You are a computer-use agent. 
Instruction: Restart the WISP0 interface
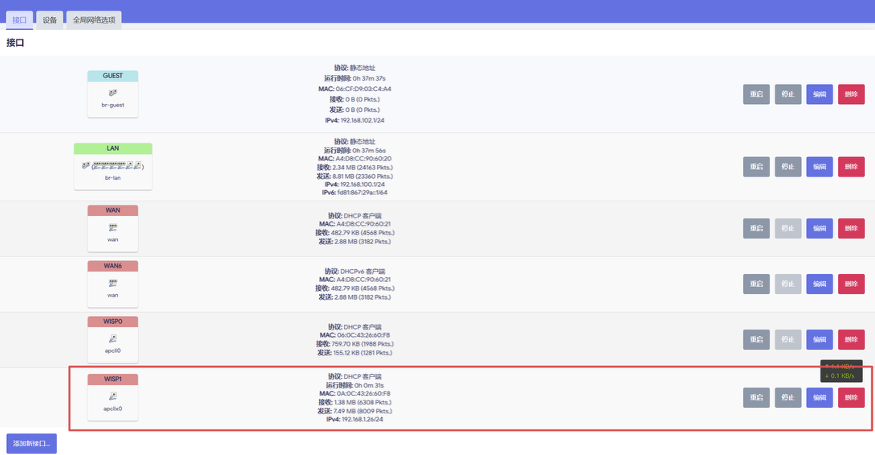[x=756, y=339]
